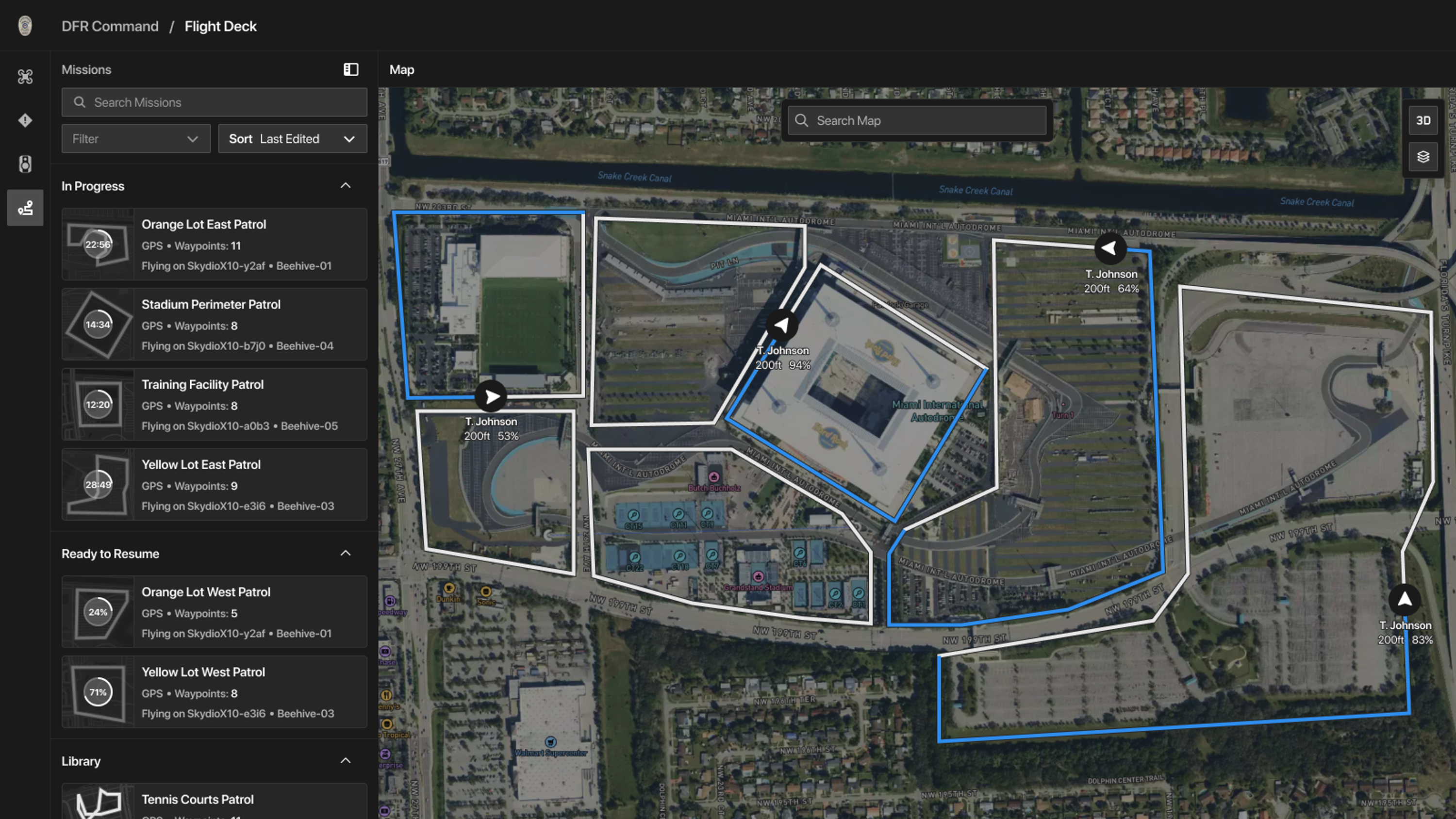Click the Search Map magnifier icon
1456x819 pixels.
click(x=801, y=120)
